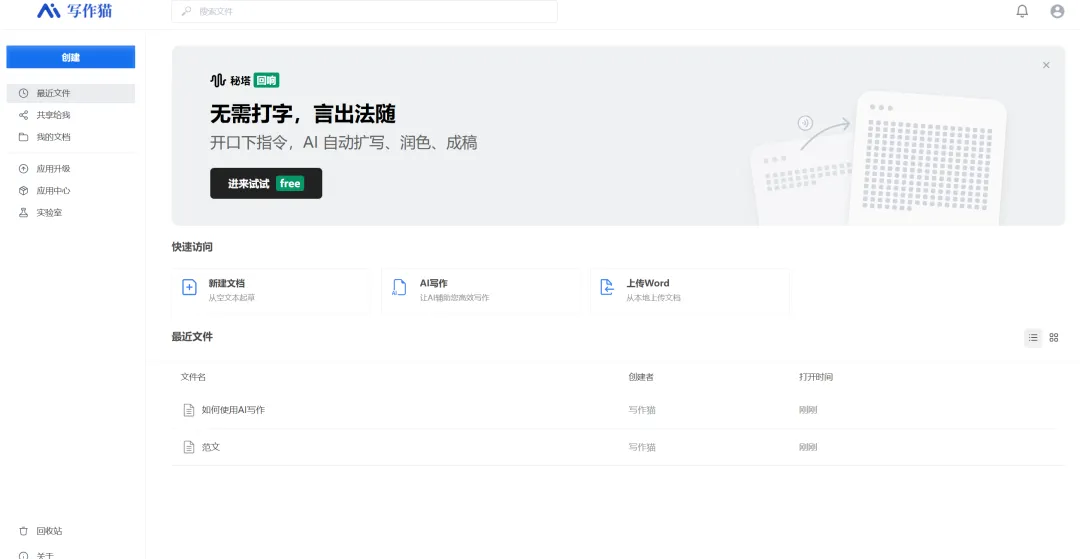Click the share icon beside 共享给我
Image resolution: width=1080 pixels, height=559 pixels.
coord(23,115)
